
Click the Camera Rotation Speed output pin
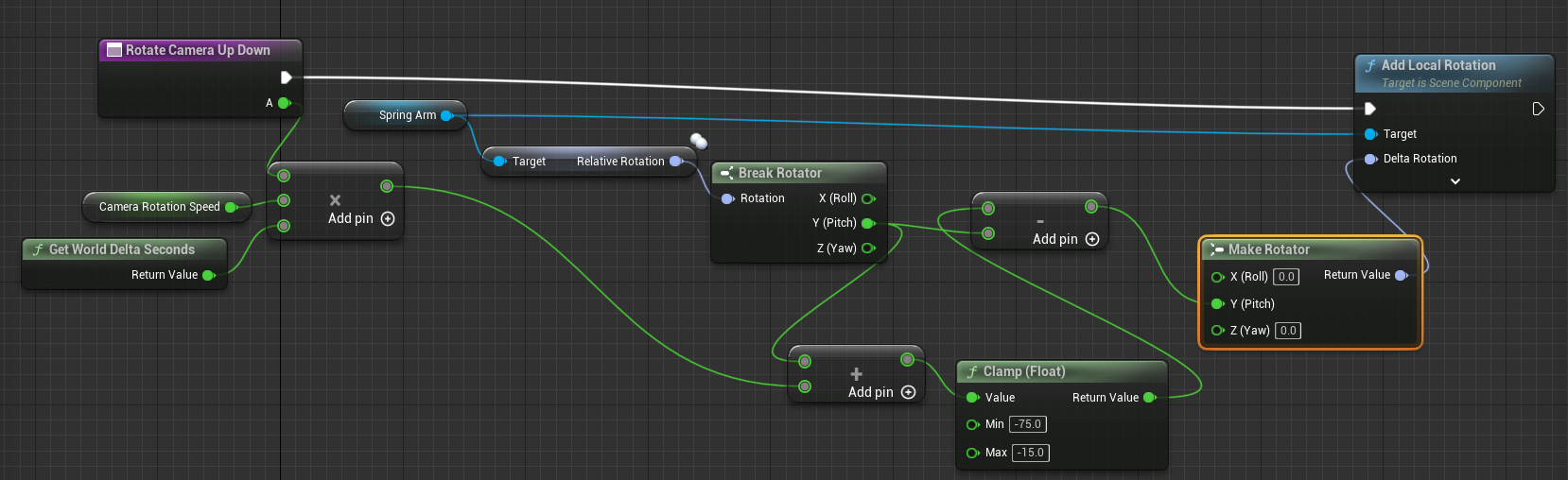click(x=231, y=207)
